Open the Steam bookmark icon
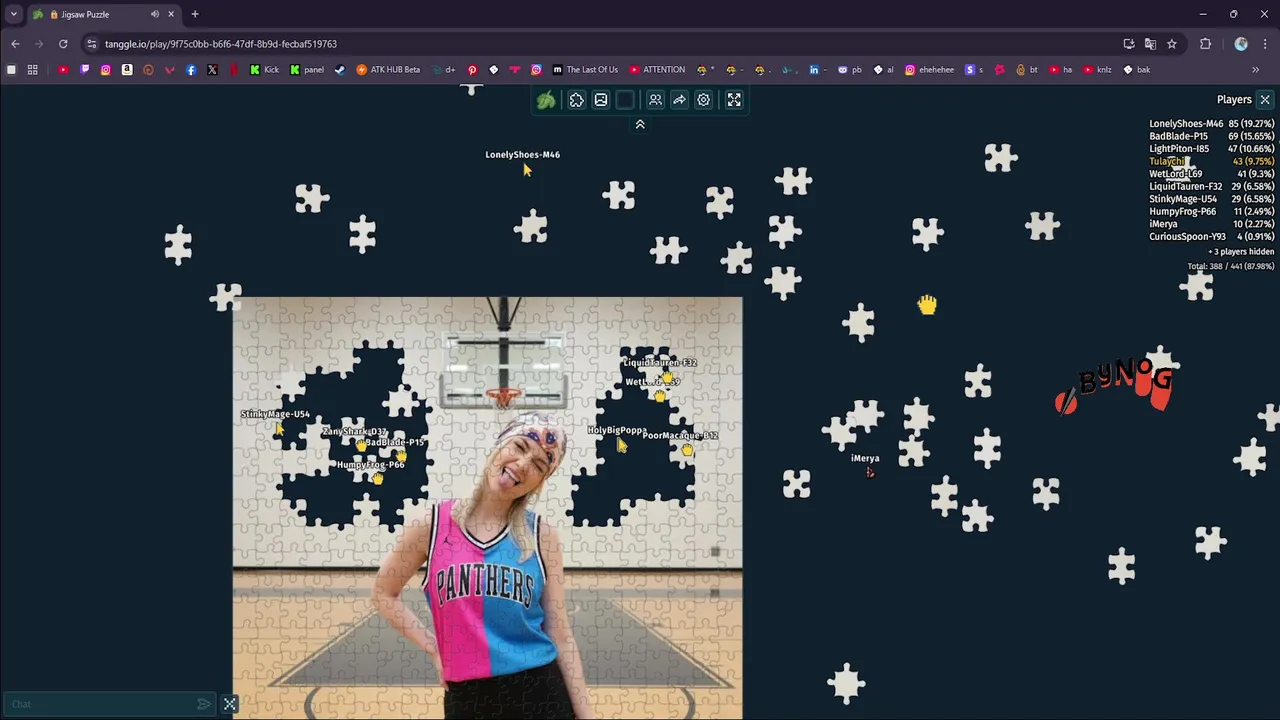 339,70
